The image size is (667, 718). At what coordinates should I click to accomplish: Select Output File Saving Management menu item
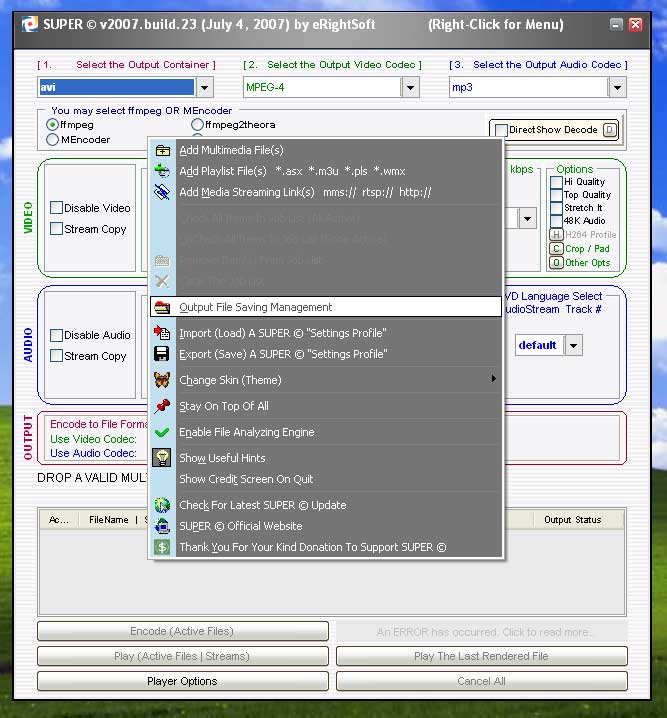pos(326,307)
